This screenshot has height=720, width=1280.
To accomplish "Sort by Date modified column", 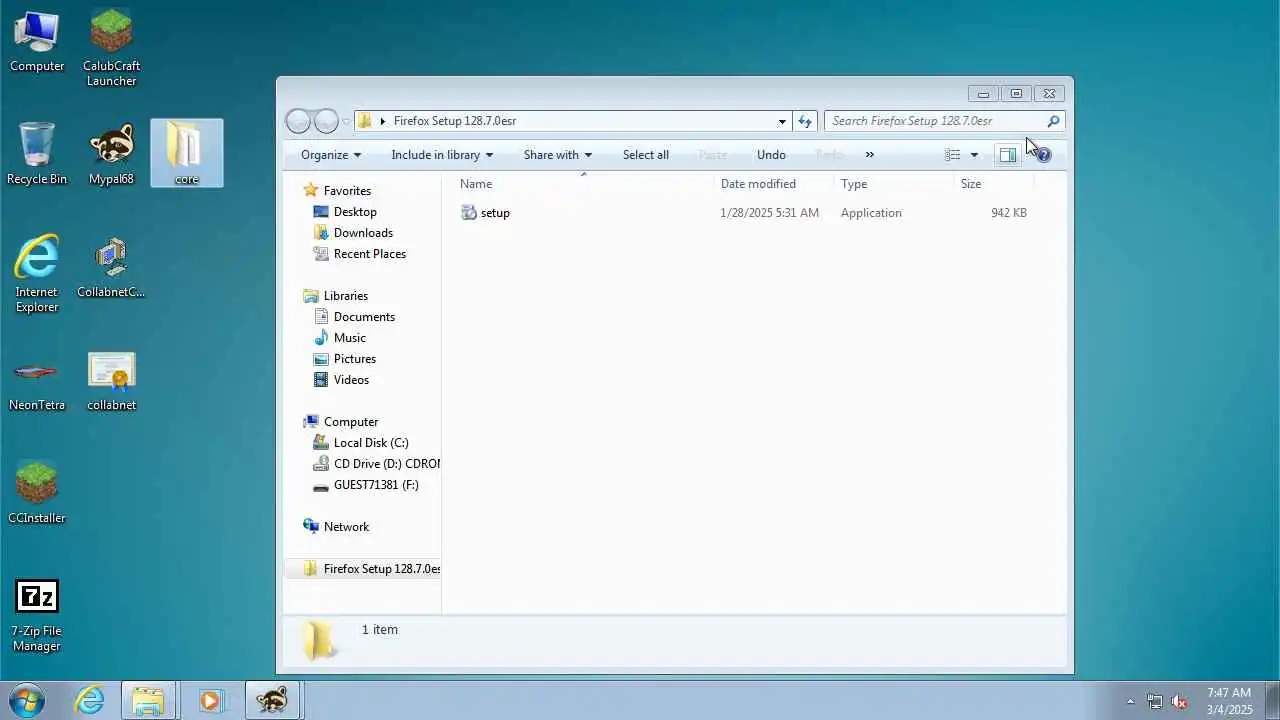I will point(774,184).
